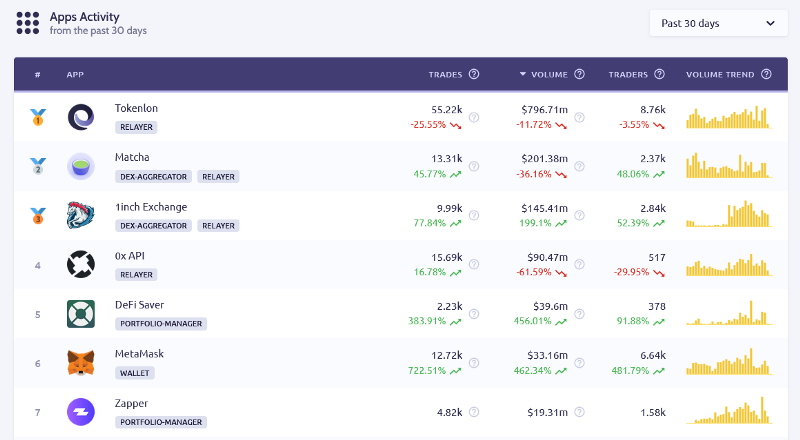800x440 pixels.
Task: Click the 199.1% volume change
Action: point(535,223)
